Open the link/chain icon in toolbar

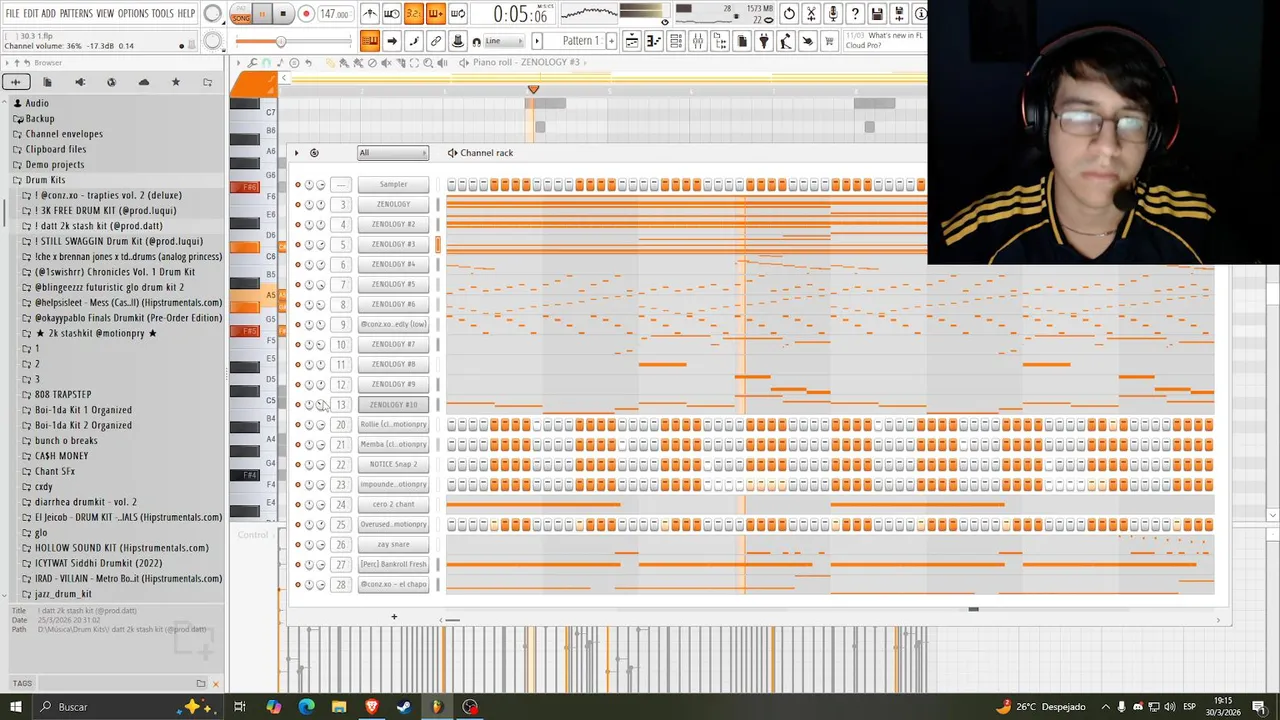point(436,41)
